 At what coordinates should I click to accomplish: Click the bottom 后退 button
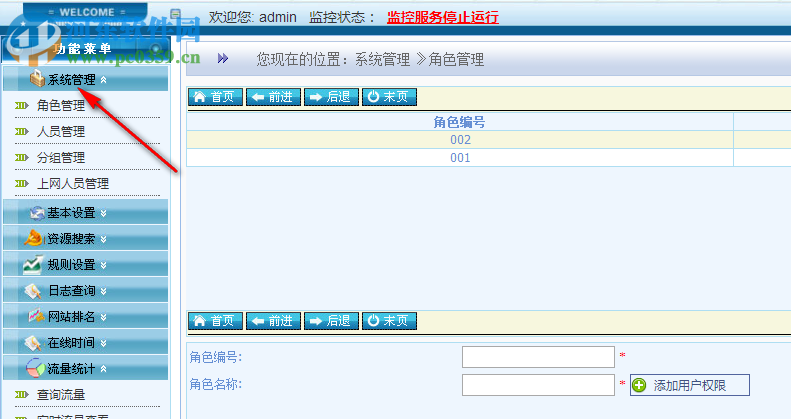pos(331,321)
